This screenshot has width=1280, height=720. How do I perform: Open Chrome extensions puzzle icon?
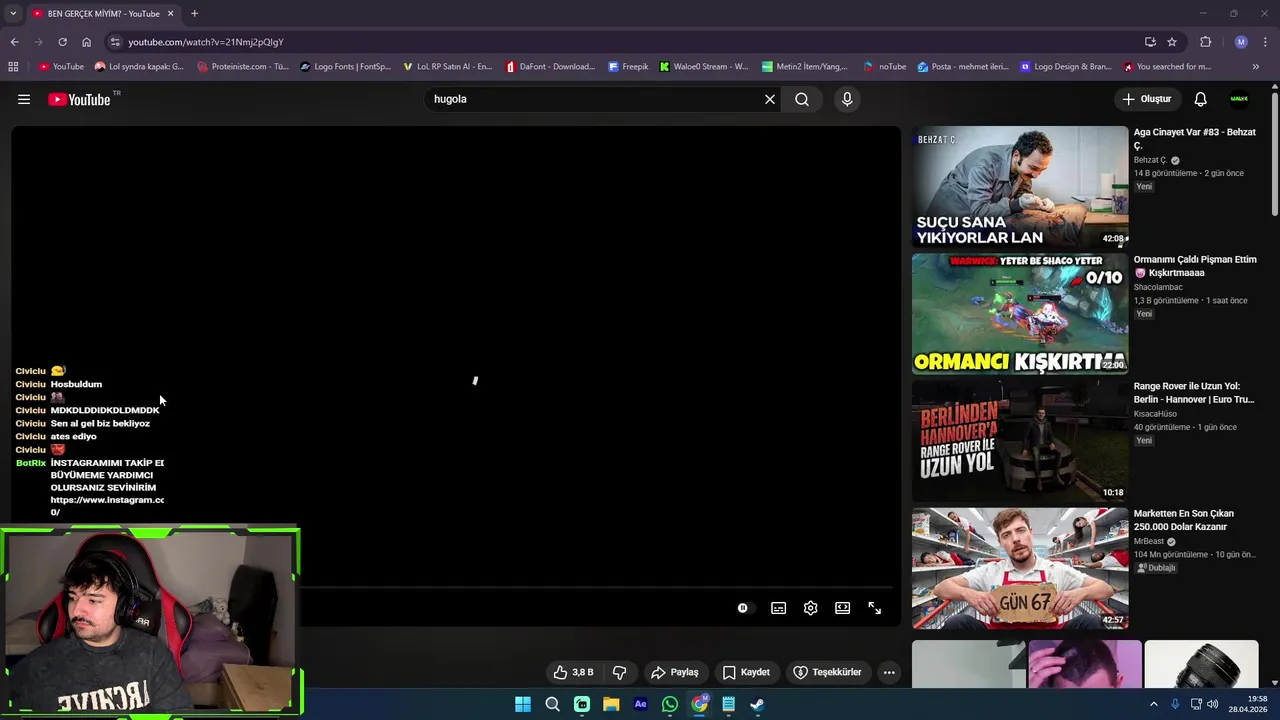pyautogui.click(x=1205, y=42)
